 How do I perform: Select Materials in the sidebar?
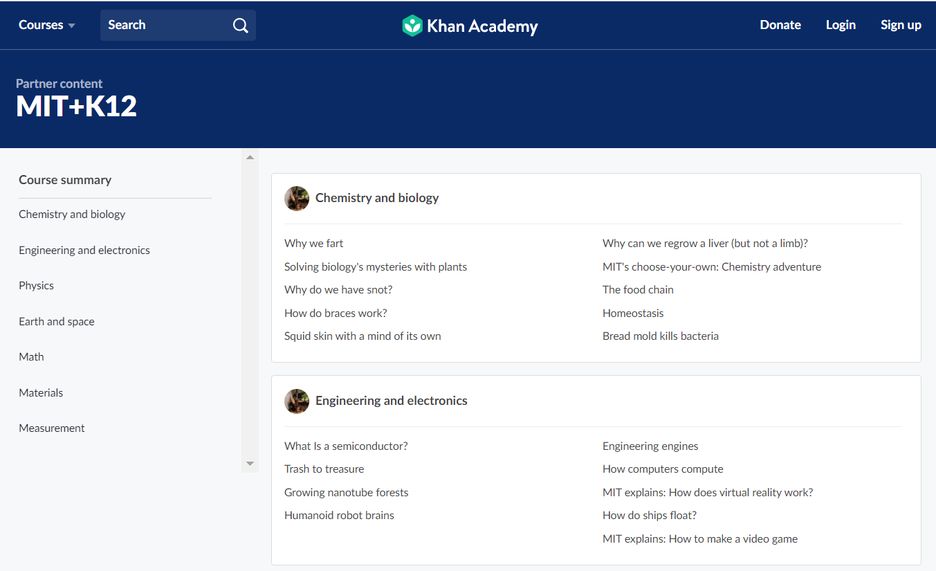(41, 393)
